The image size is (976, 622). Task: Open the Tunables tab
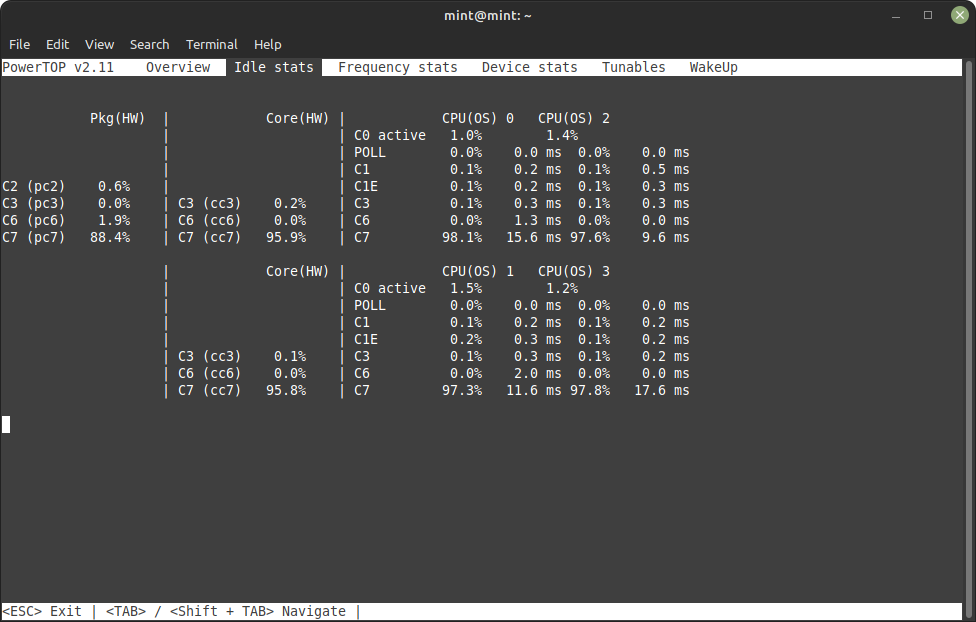coord(633,68)
